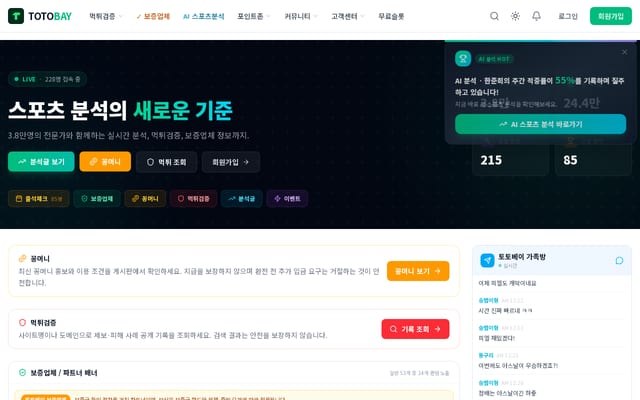Open the search magnifier icon in header

pos(494,16)
